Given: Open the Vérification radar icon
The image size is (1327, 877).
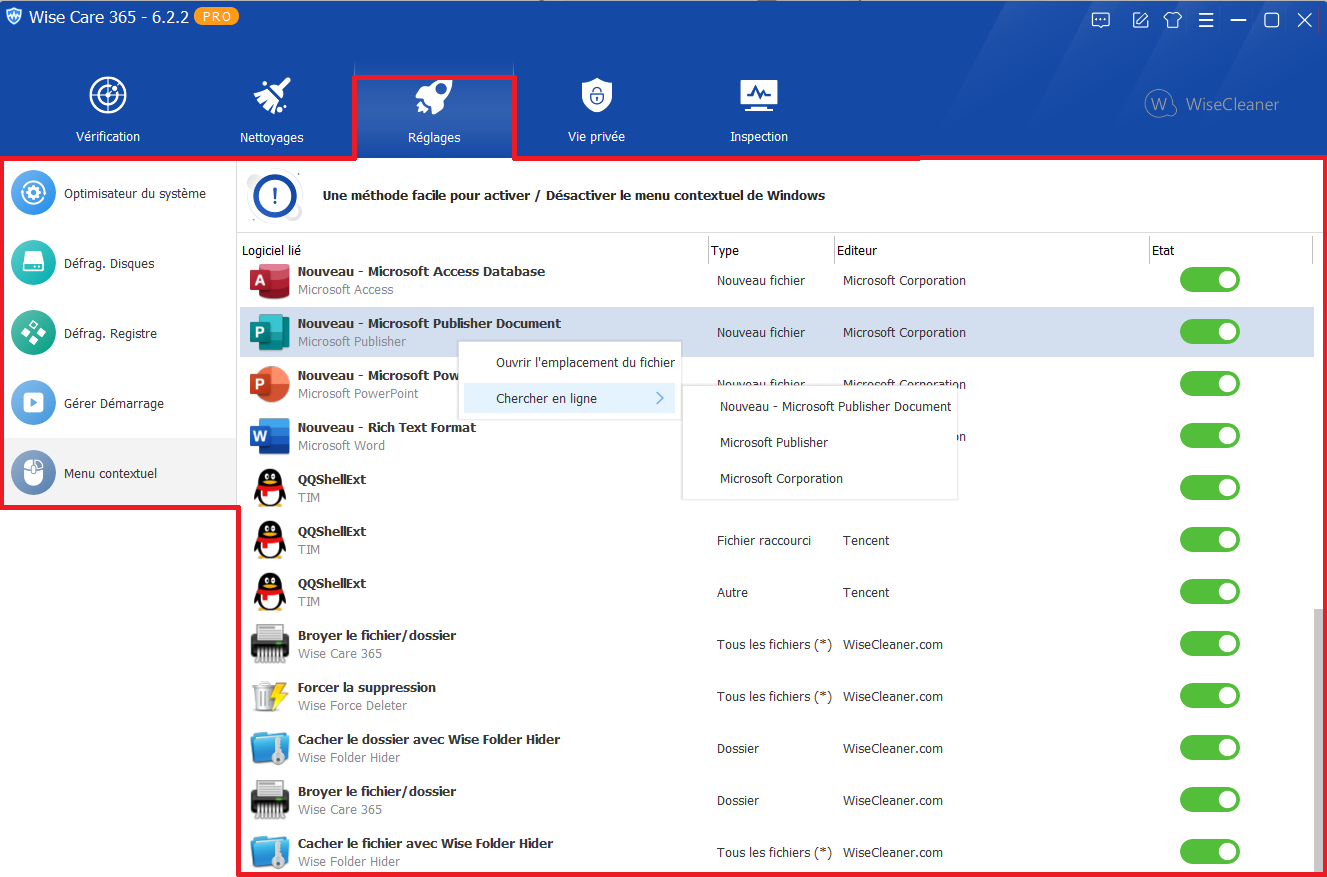Looking at the screenshot, I should tap(108, 95).
